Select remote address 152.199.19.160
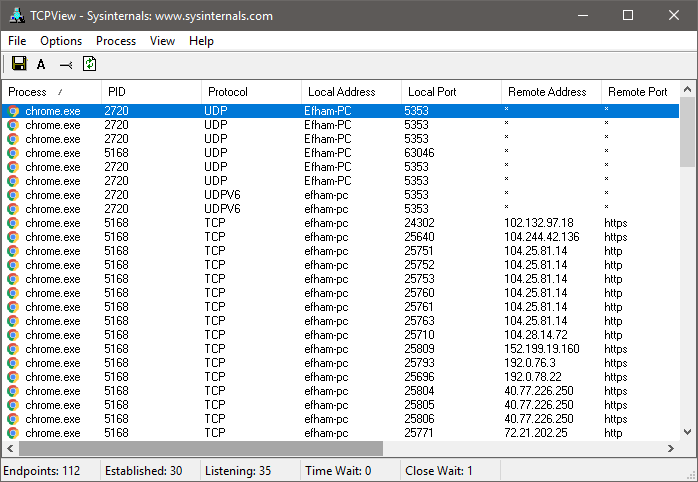 point(542,349)
